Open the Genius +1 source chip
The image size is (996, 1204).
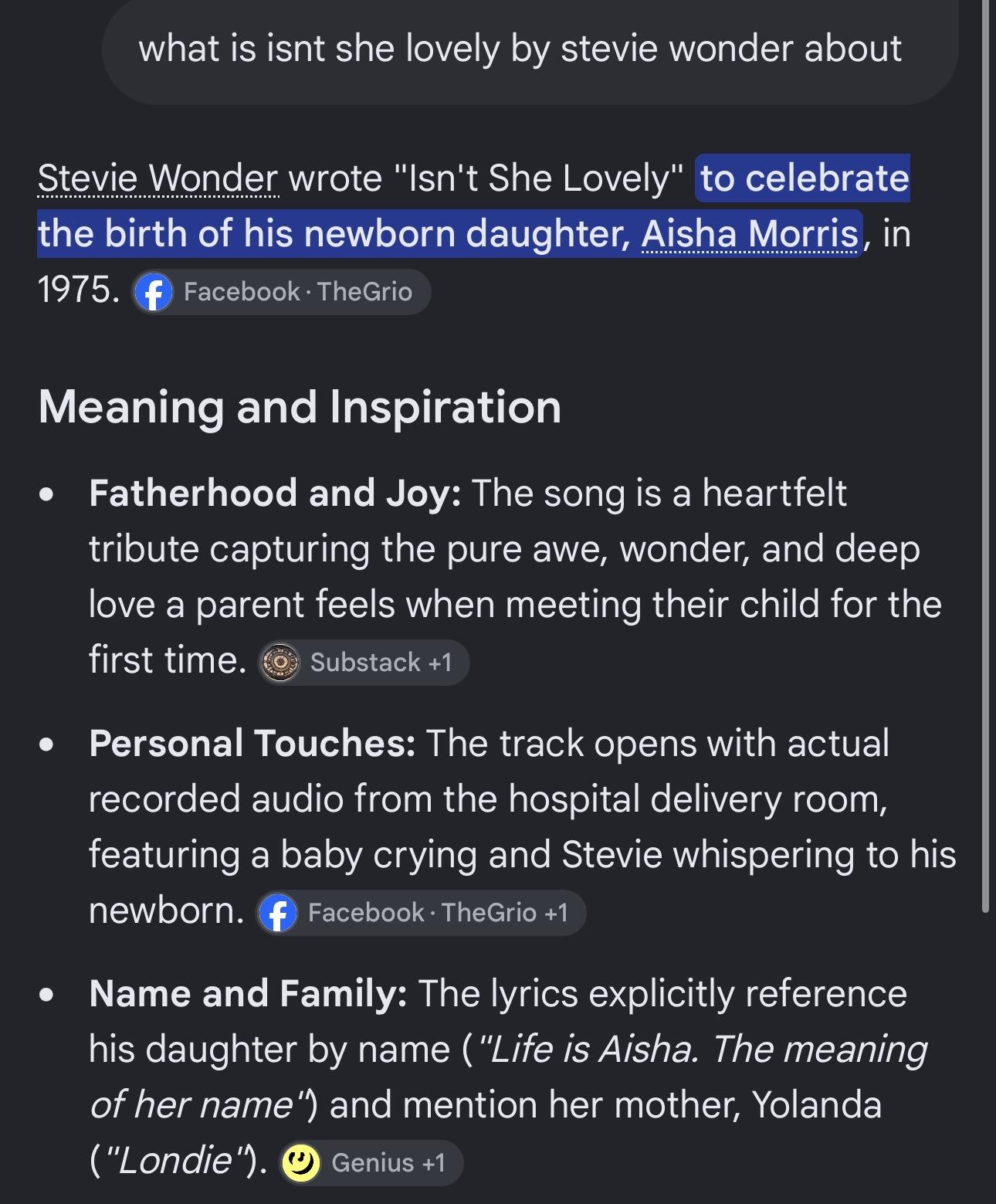click(371, 1163)
